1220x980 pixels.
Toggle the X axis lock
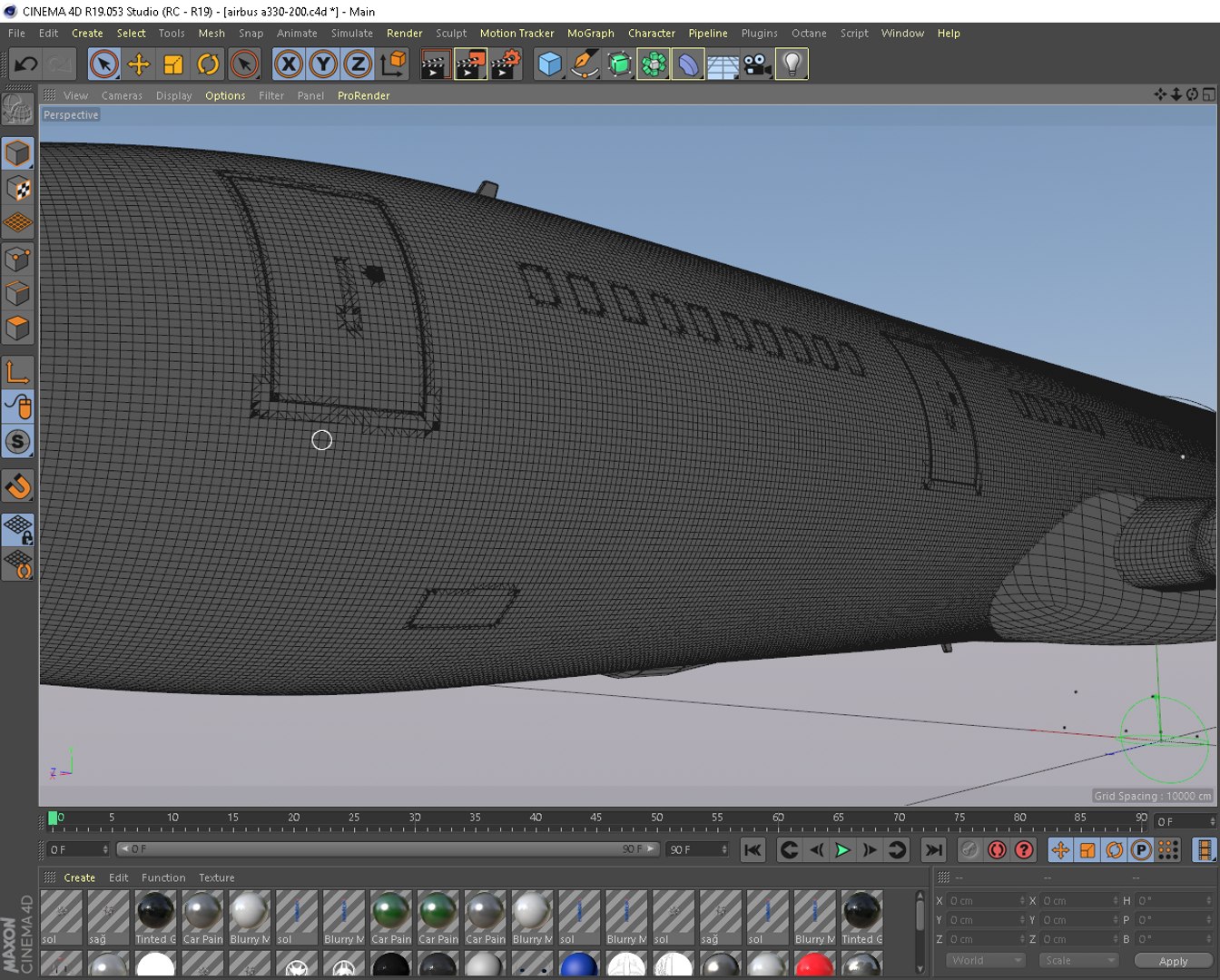[289, 64]
